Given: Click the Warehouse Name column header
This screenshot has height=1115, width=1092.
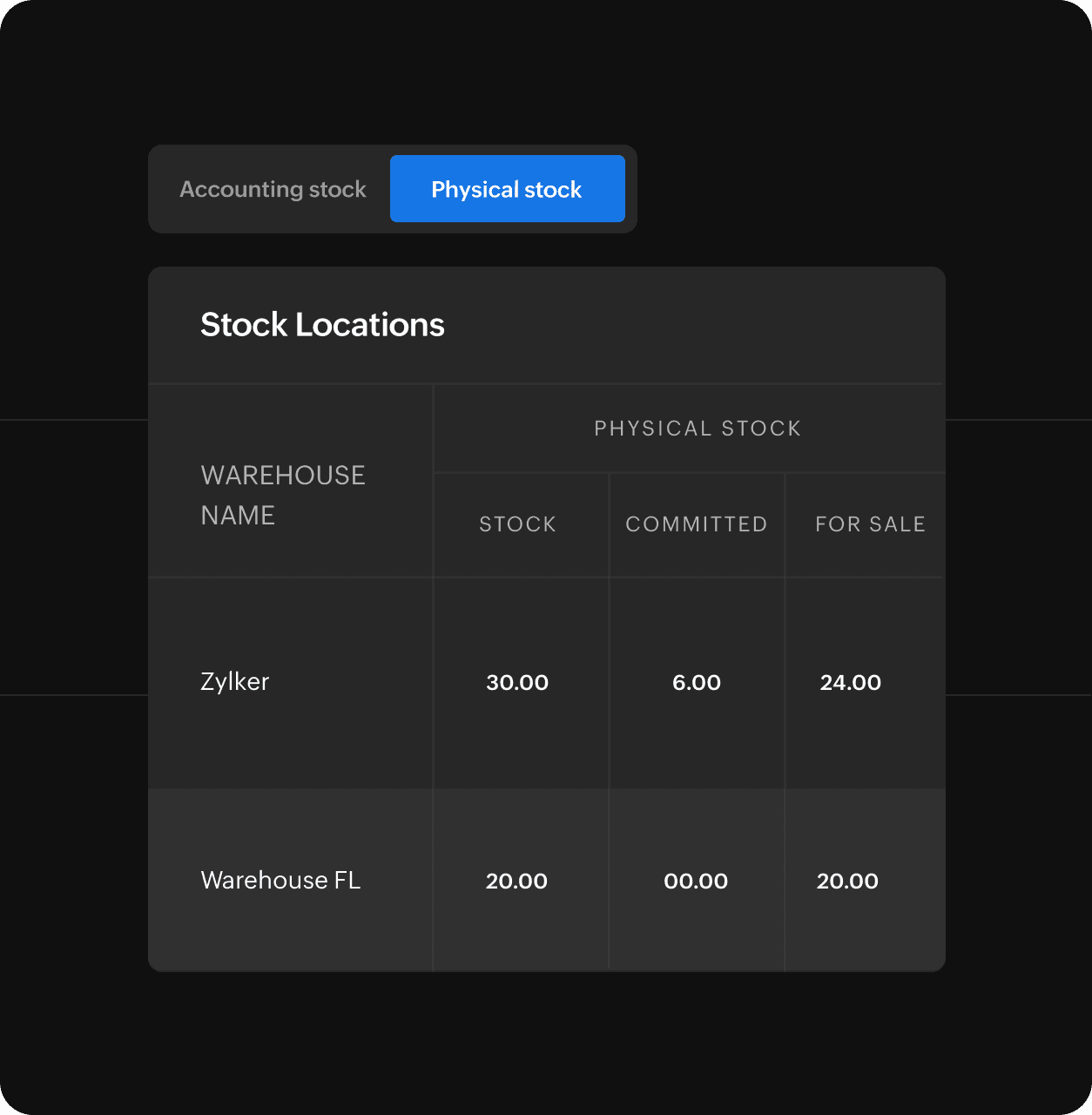Looking at the screenshot, I should coord(283,495).
